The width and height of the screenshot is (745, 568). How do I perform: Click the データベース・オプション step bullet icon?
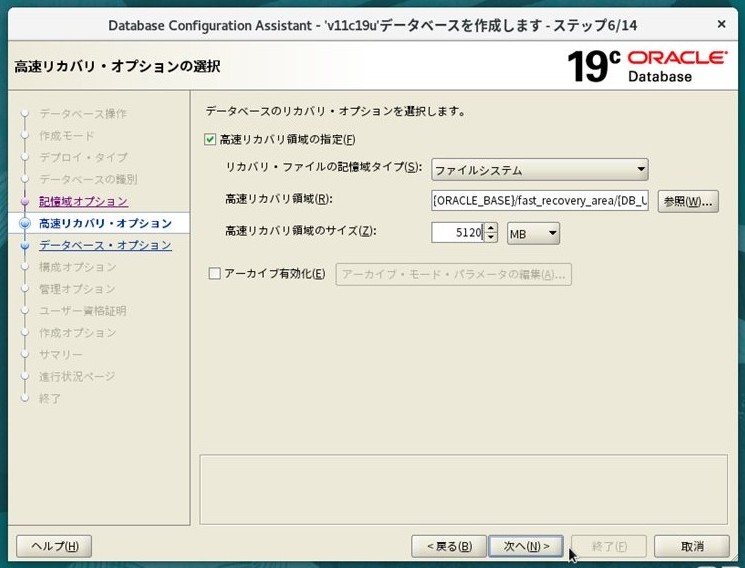click(x=25, y=245)
